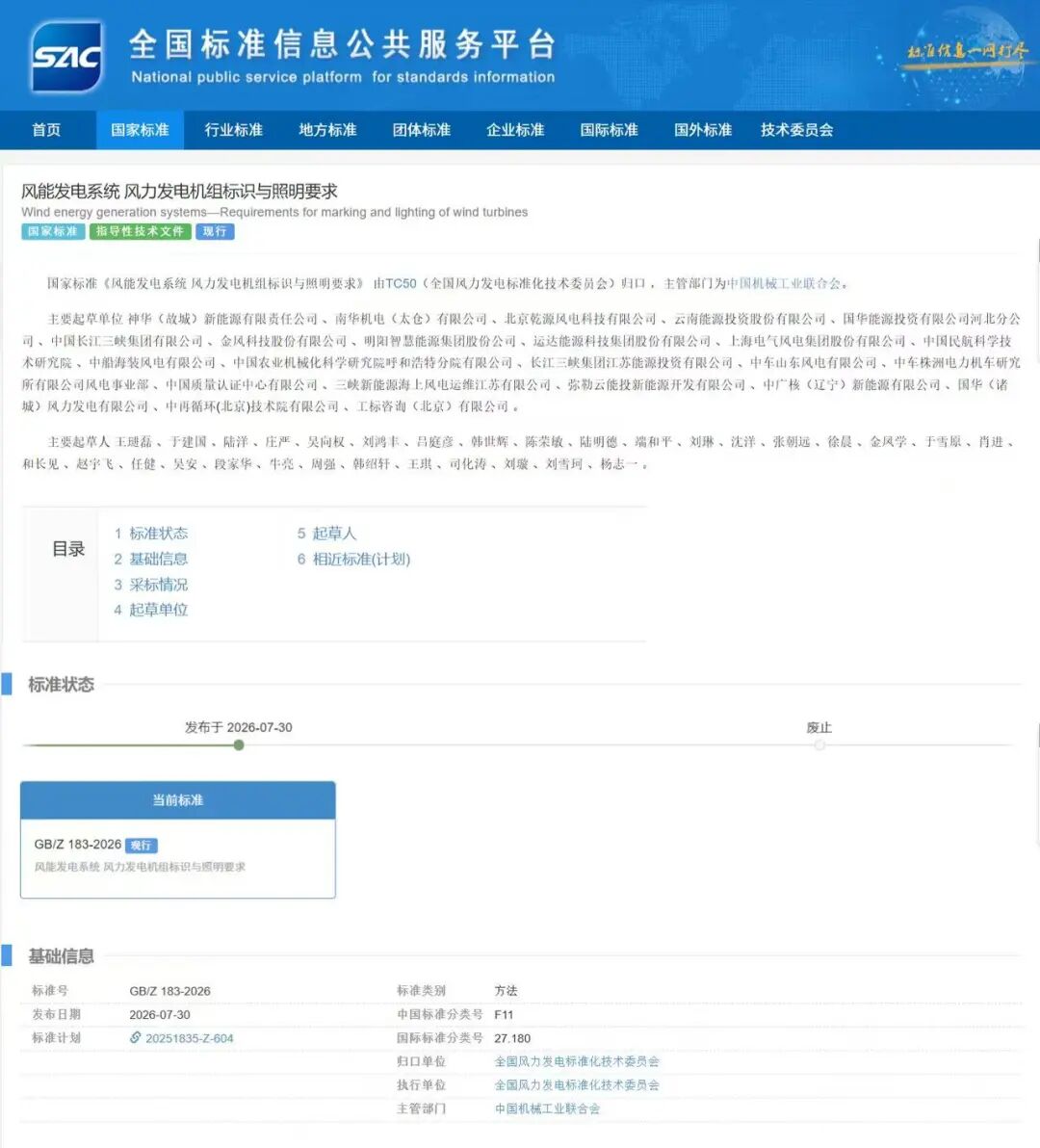Select the 标准类别 value 方法
1040x1148 pixels.
coord(506,991)
